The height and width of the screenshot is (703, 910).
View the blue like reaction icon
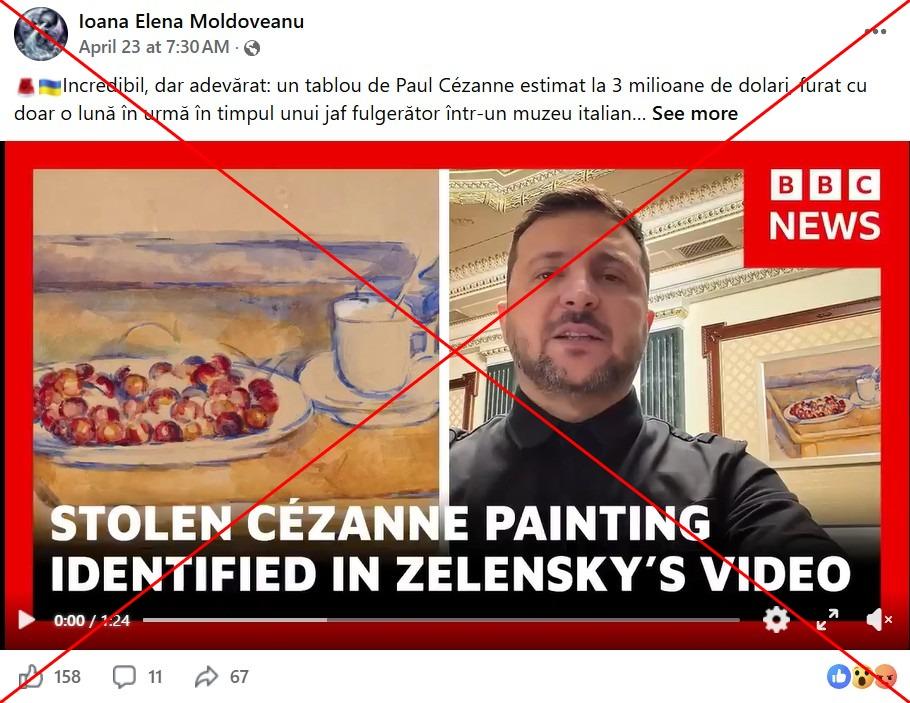839,677
